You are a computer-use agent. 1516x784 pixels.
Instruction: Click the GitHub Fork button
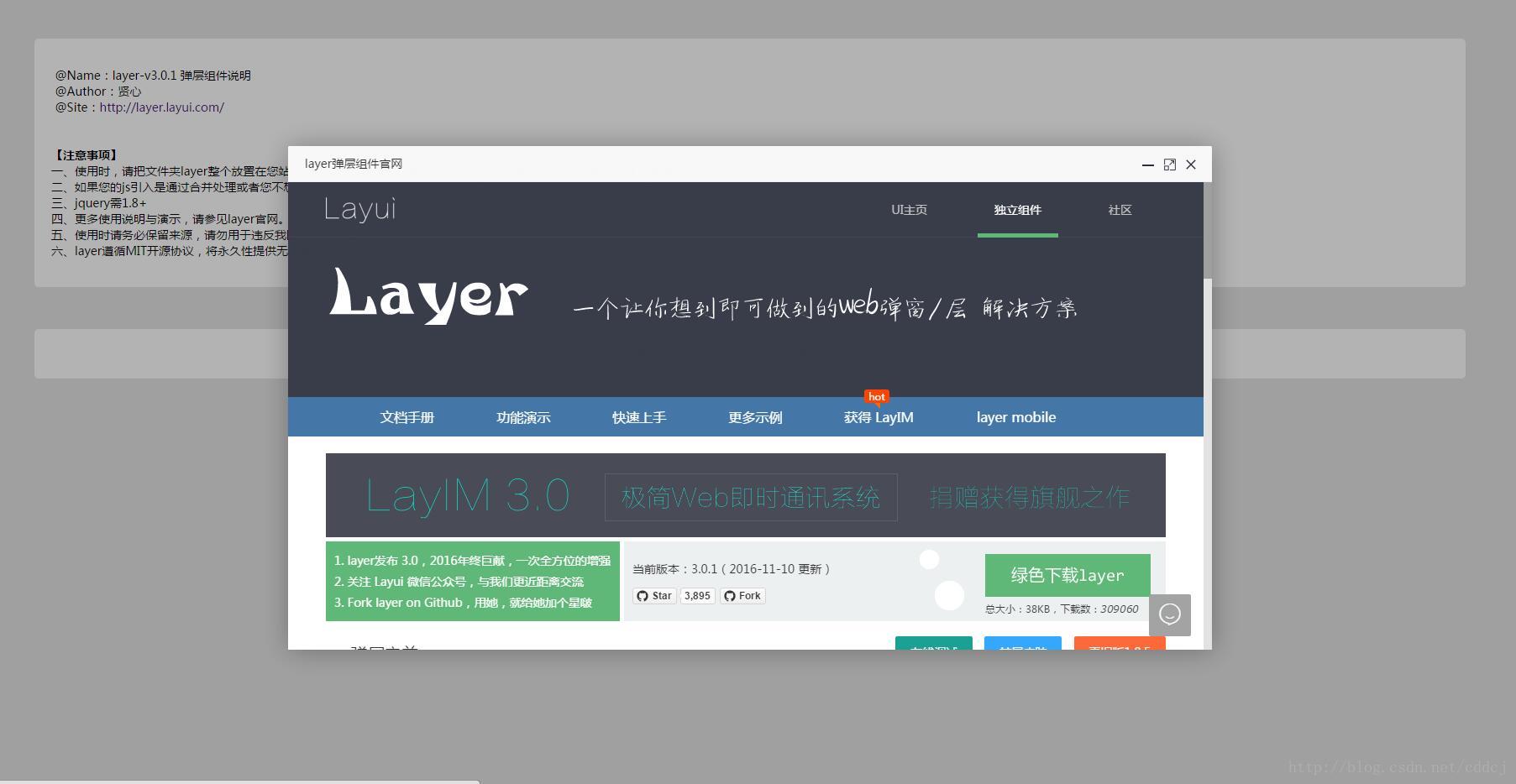742,596
